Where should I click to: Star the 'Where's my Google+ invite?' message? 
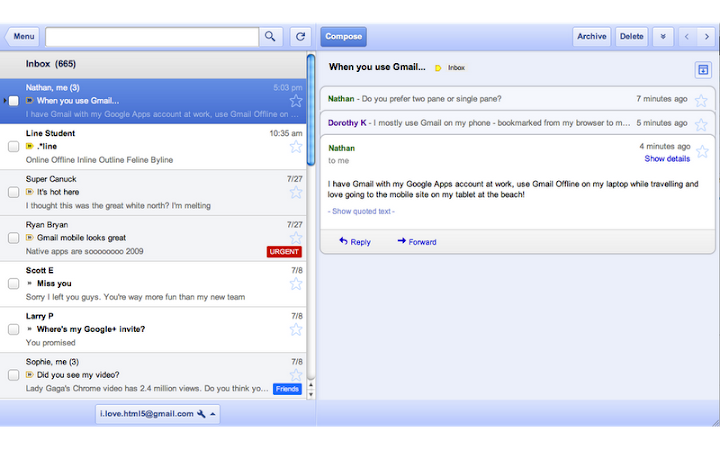[x=296, y=329]
